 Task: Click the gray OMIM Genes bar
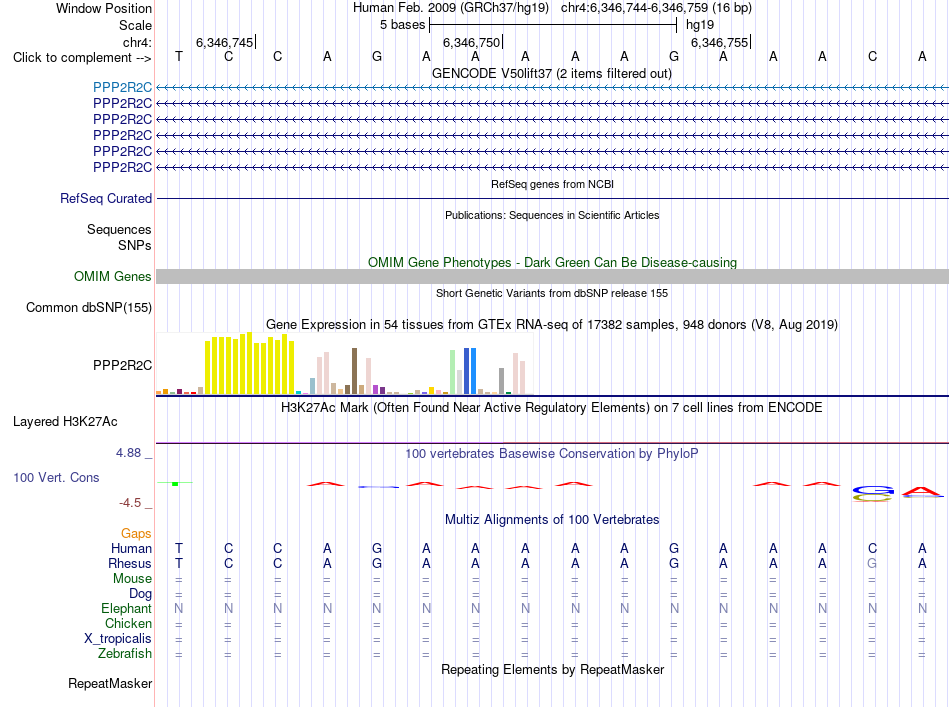552,276
